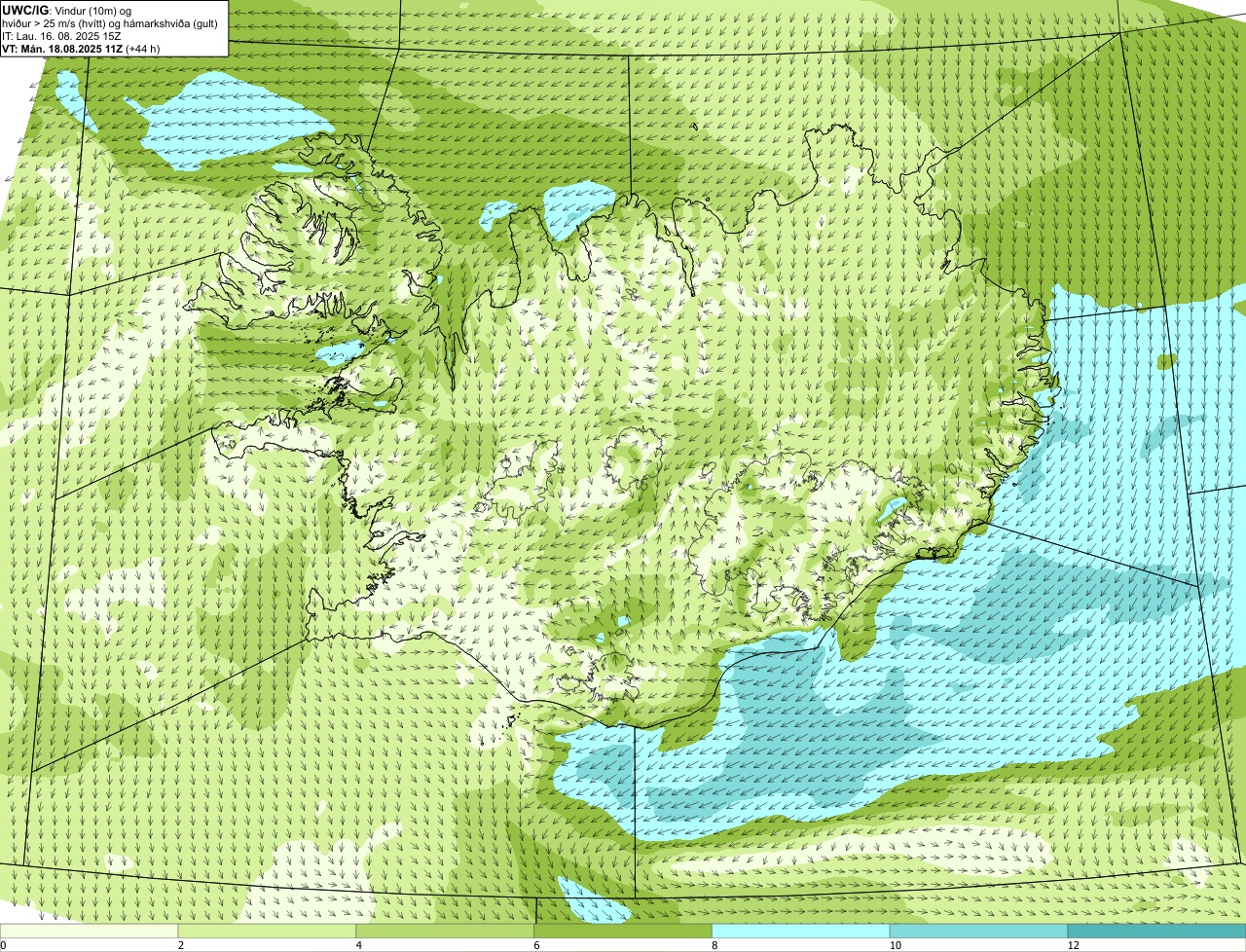1246x952 pixels.
Task: Click the '6' scale label
Action: [537, 945]
